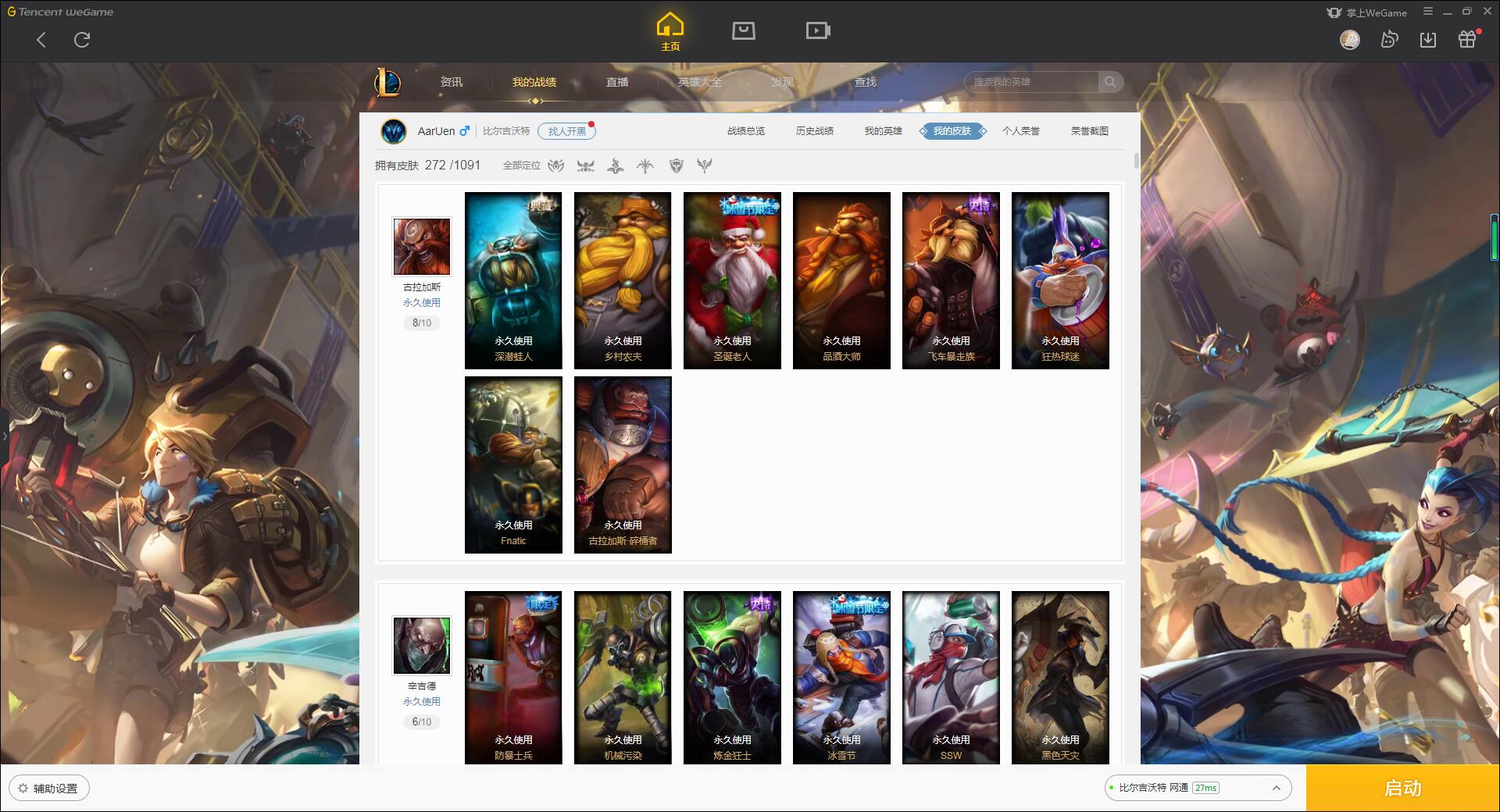Open the 古拉加斯·碎桶者 skin card

[623, 465]
